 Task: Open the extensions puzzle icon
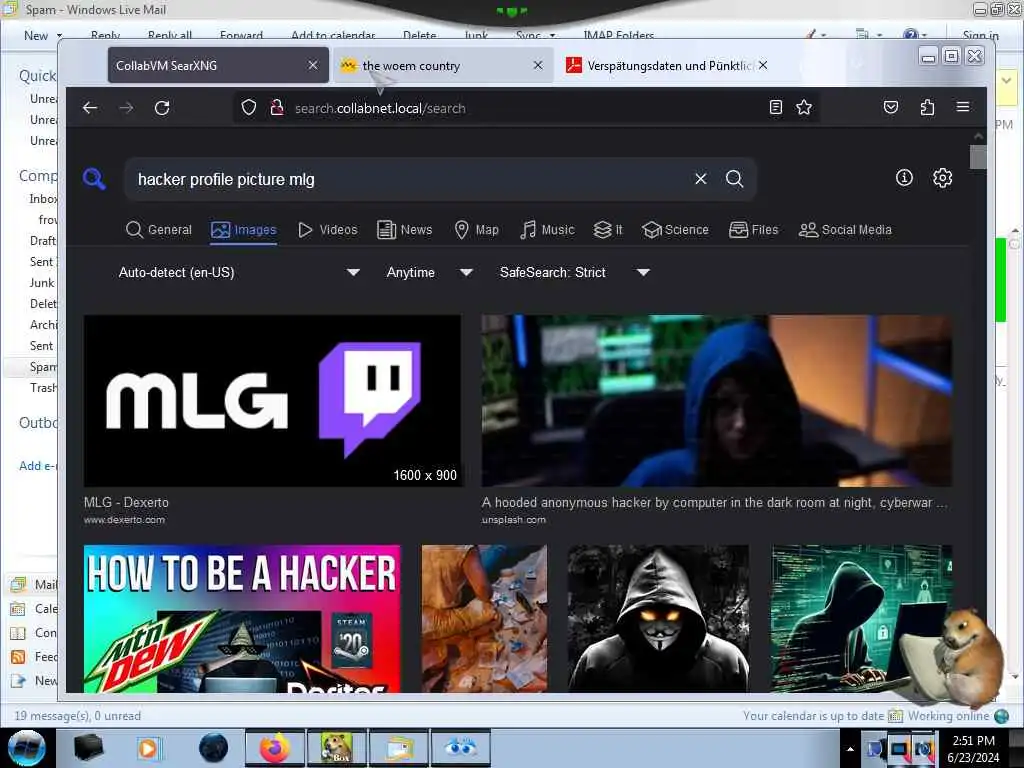[x=927, y=107]
